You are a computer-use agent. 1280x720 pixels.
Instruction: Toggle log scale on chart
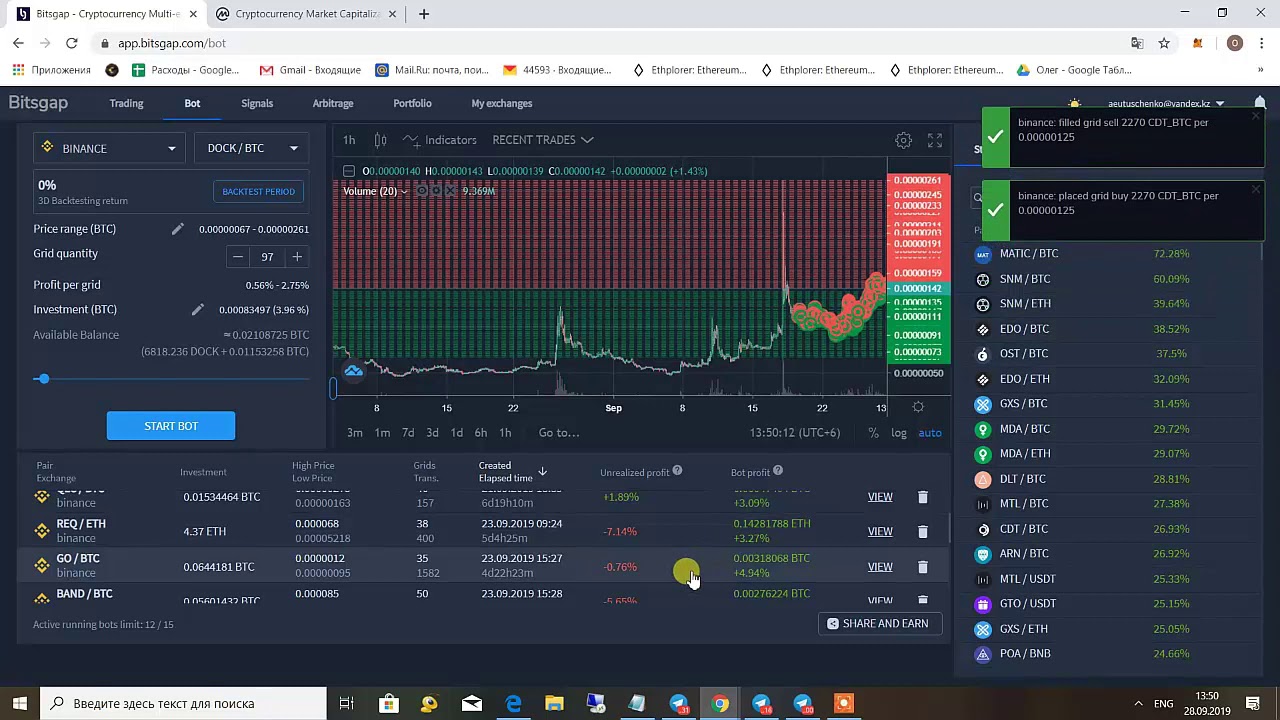(899, 433)
